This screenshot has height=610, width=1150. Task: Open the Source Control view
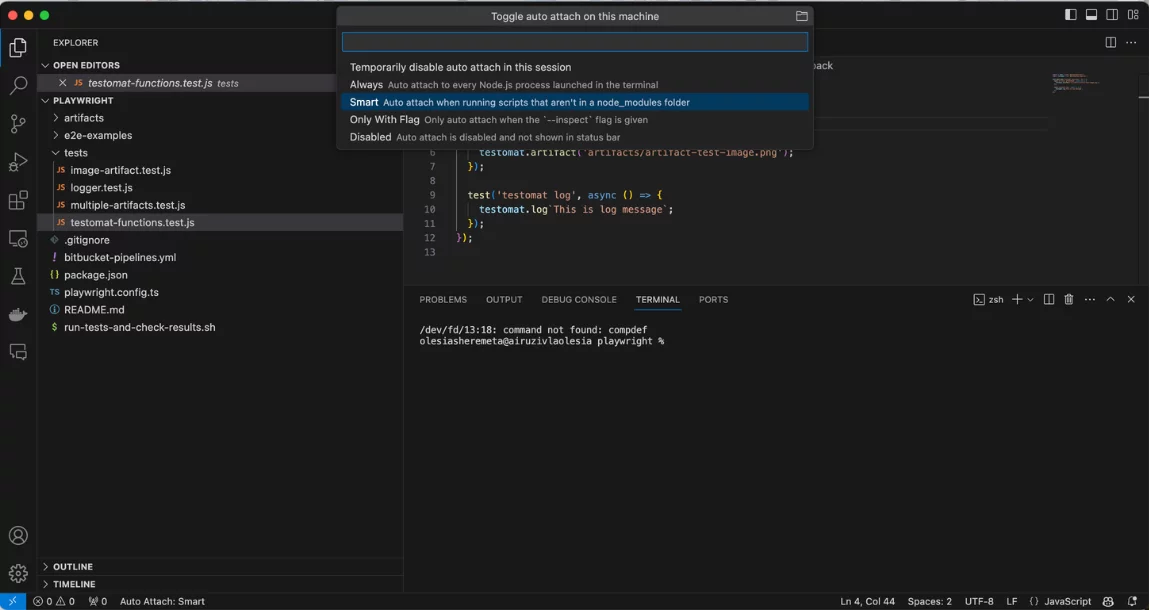coord(18,124)
